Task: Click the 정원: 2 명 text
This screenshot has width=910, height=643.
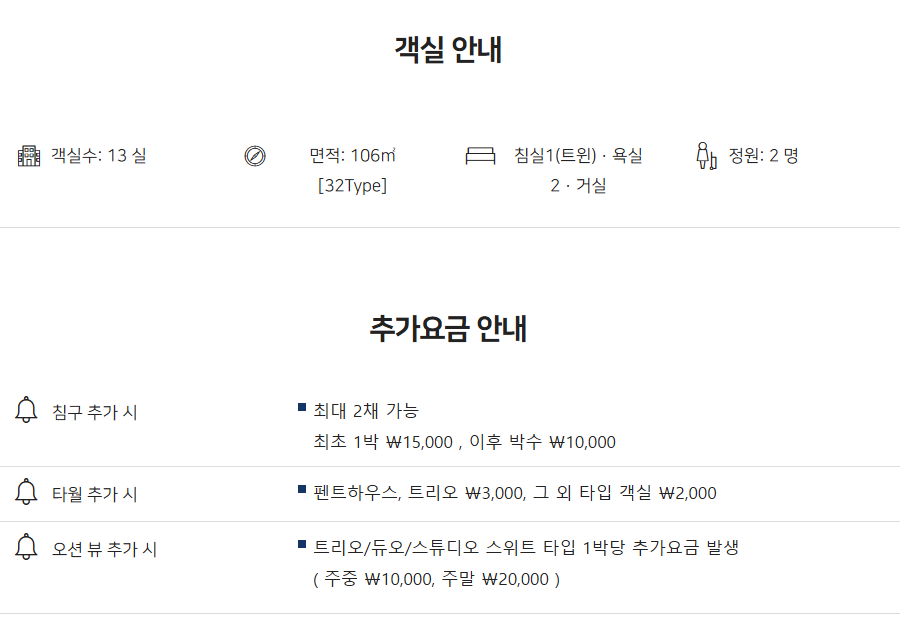Action: coord(763,156)
